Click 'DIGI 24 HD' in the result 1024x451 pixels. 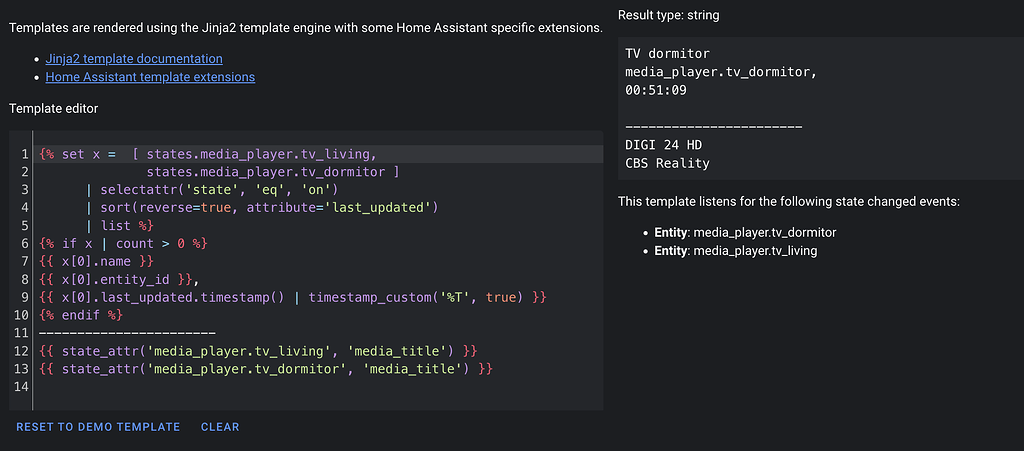[664, 144]
